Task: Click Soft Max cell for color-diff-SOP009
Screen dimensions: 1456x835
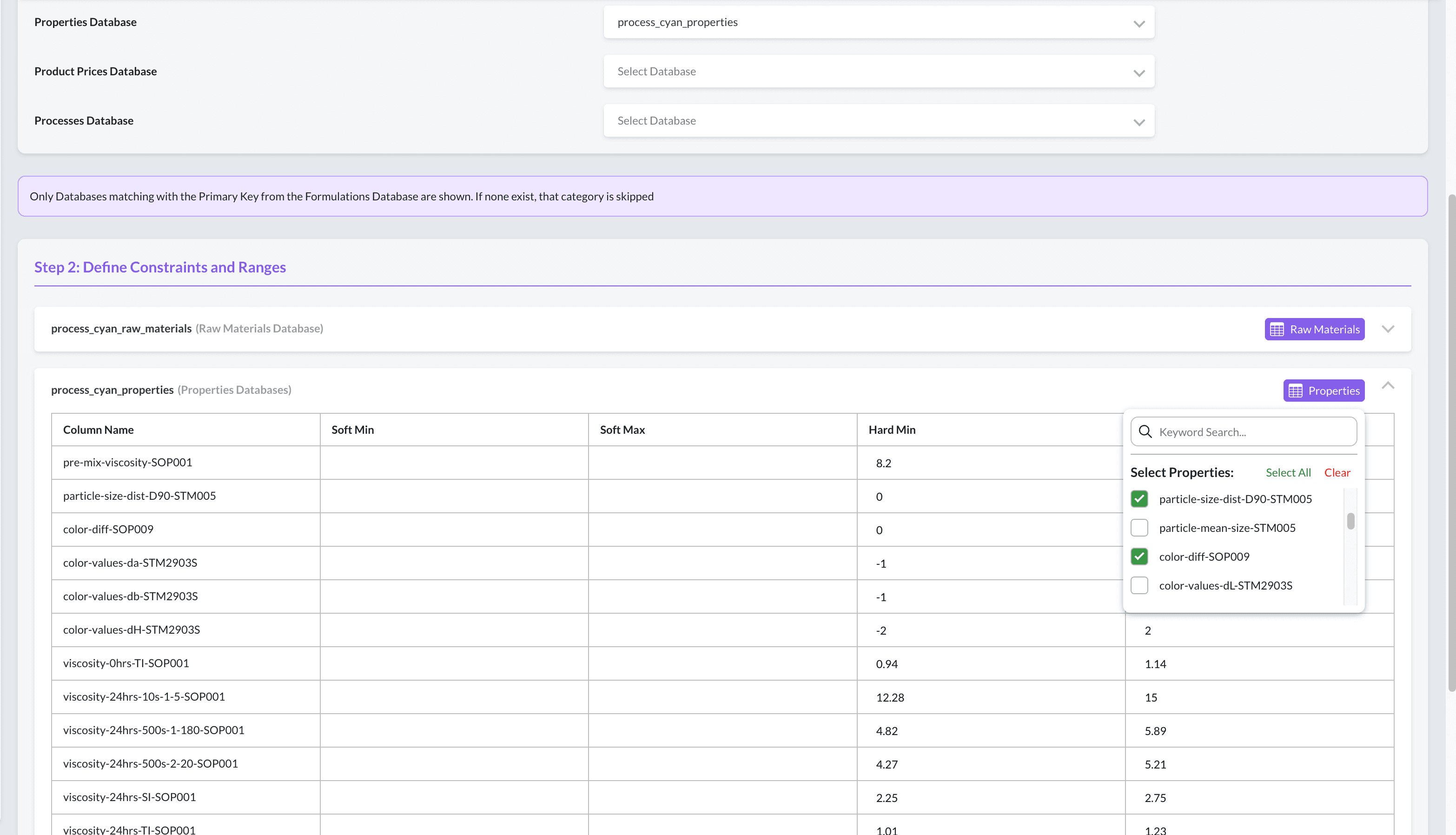Action: (722, 530)
